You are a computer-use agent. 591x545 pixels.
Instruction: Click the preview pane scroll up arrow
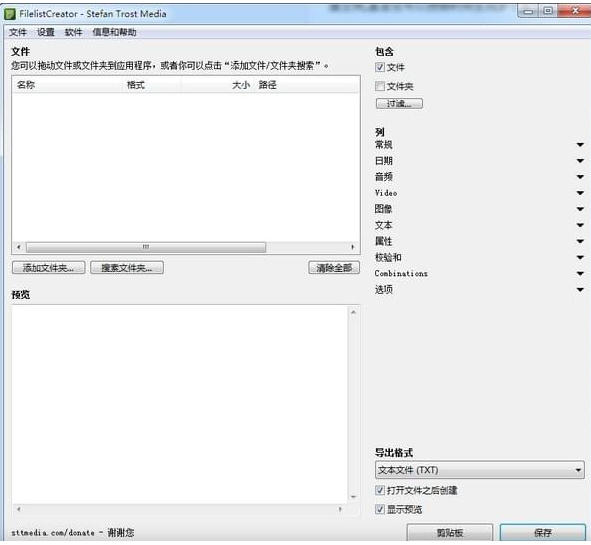354,312
